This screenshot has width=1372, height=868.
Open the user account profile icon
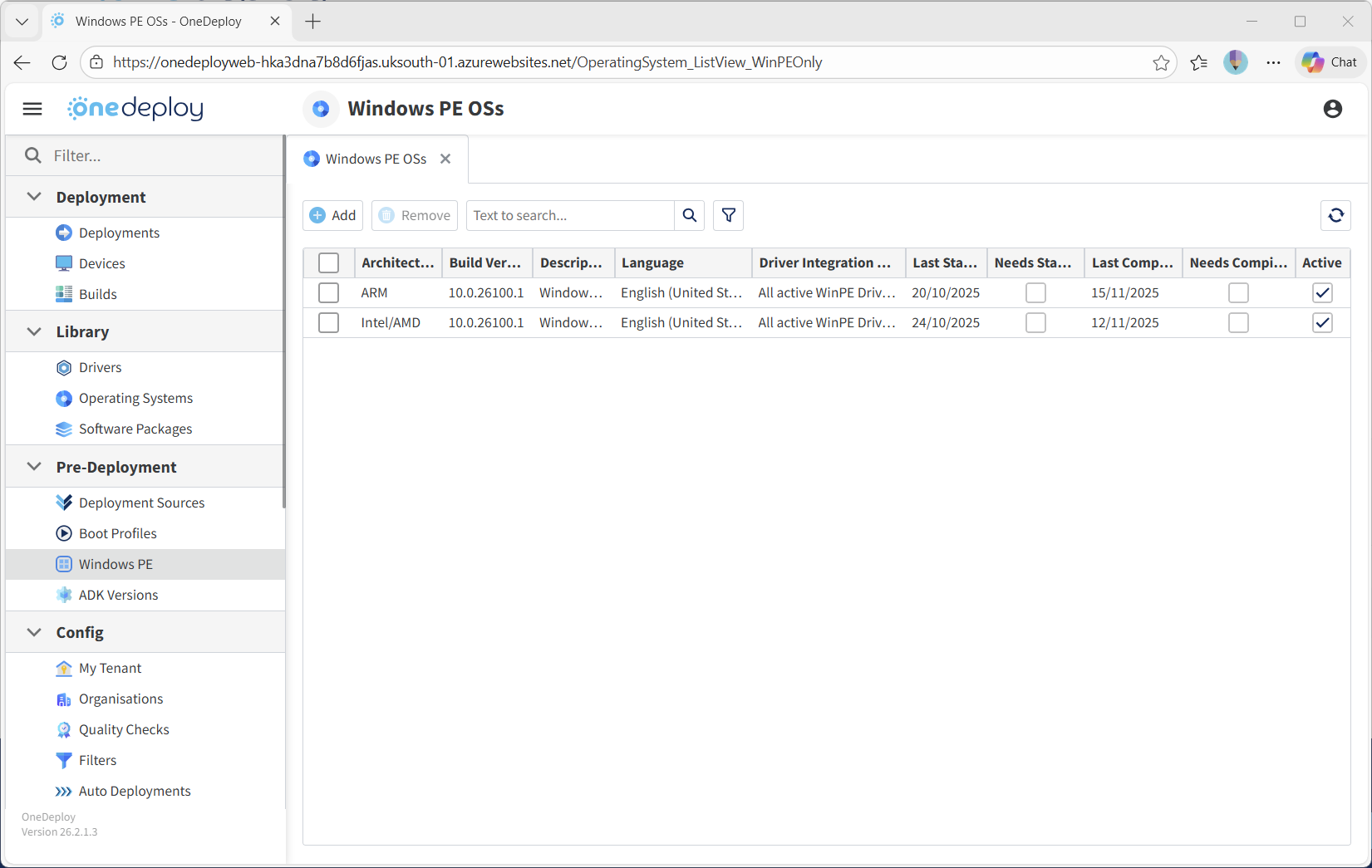[1332, 109]
